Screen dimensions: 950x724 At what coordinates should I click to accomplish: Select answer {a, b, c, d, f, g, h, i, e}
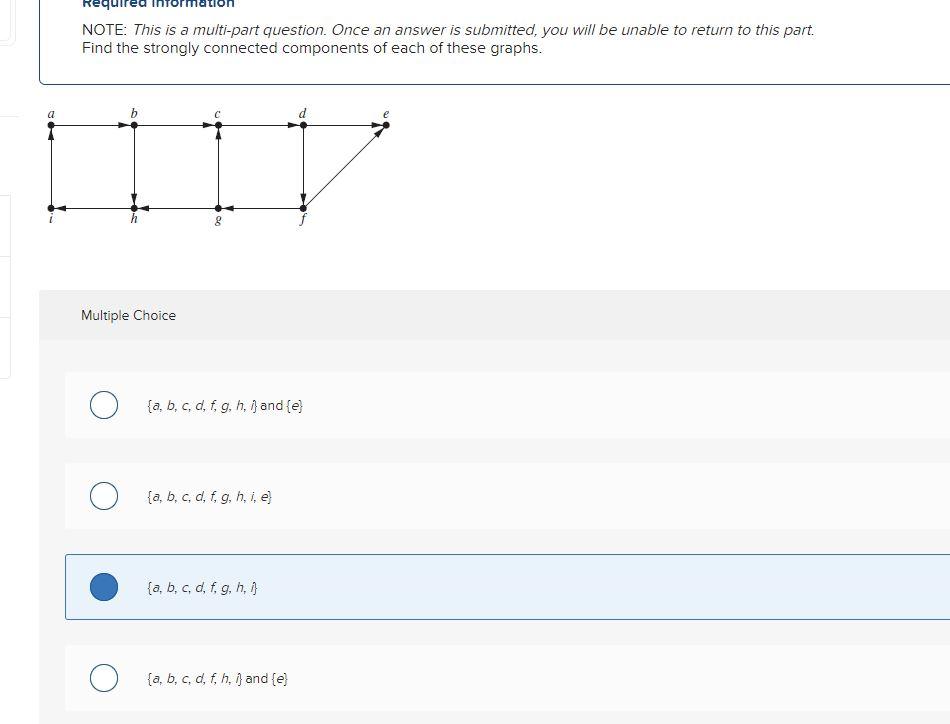103,495
